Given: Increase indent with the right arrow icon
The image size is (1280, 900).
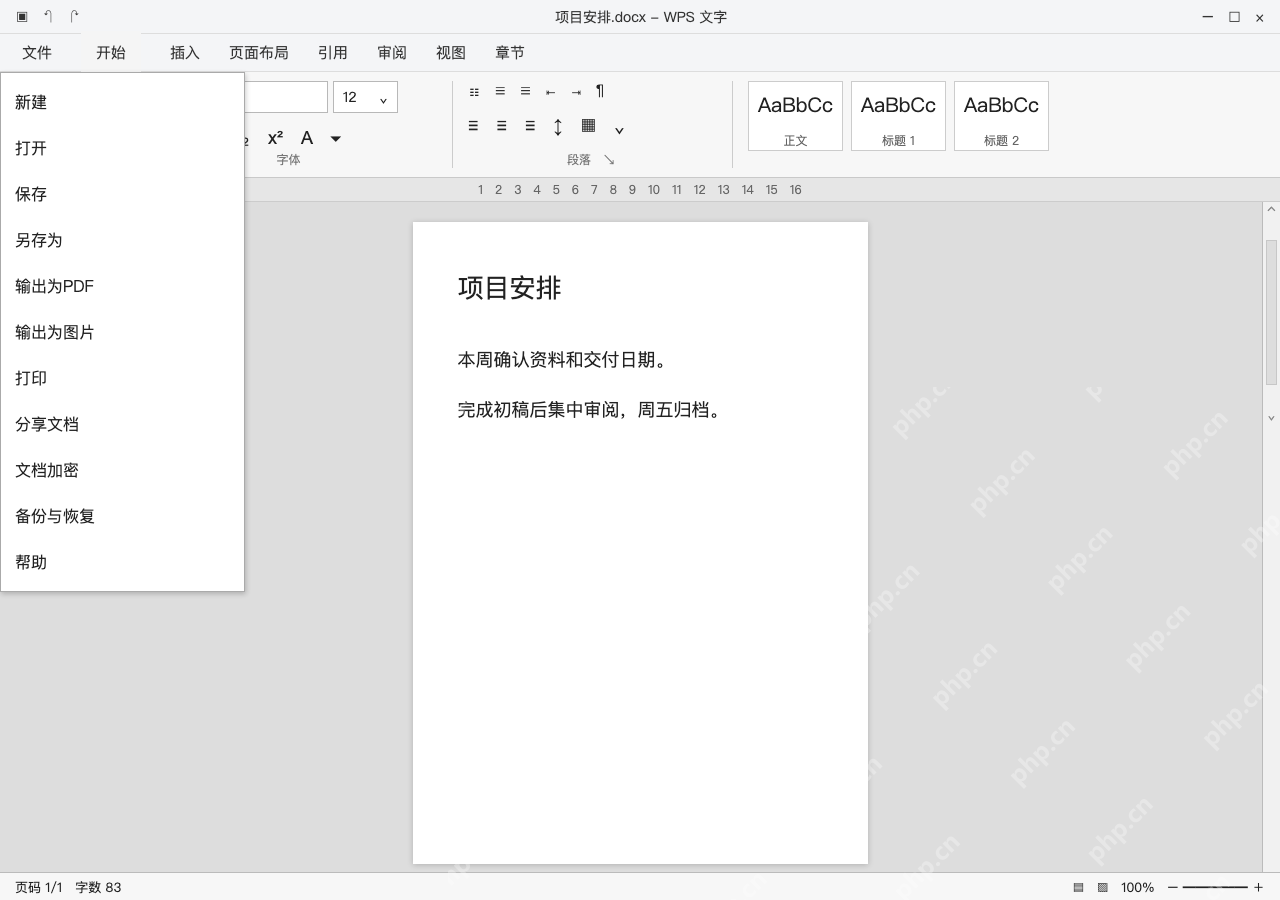Looking at the screenshot, I should coord(576,92).
